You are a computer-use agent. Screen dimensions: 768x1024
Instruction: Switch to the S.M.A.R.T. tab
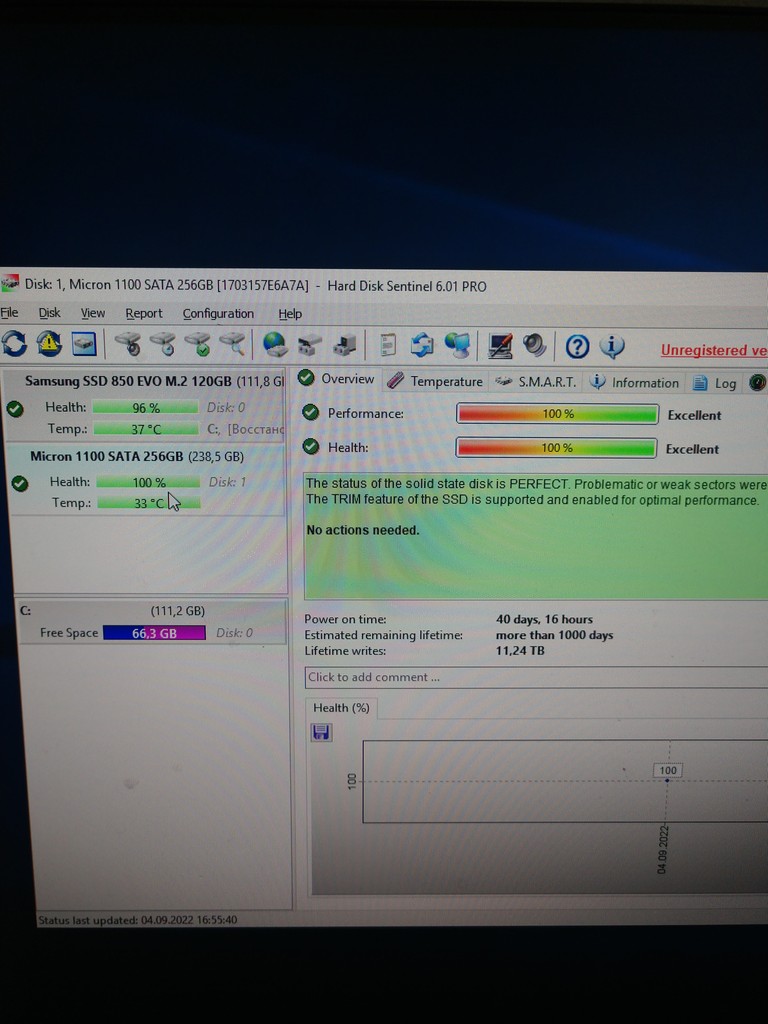536,382
